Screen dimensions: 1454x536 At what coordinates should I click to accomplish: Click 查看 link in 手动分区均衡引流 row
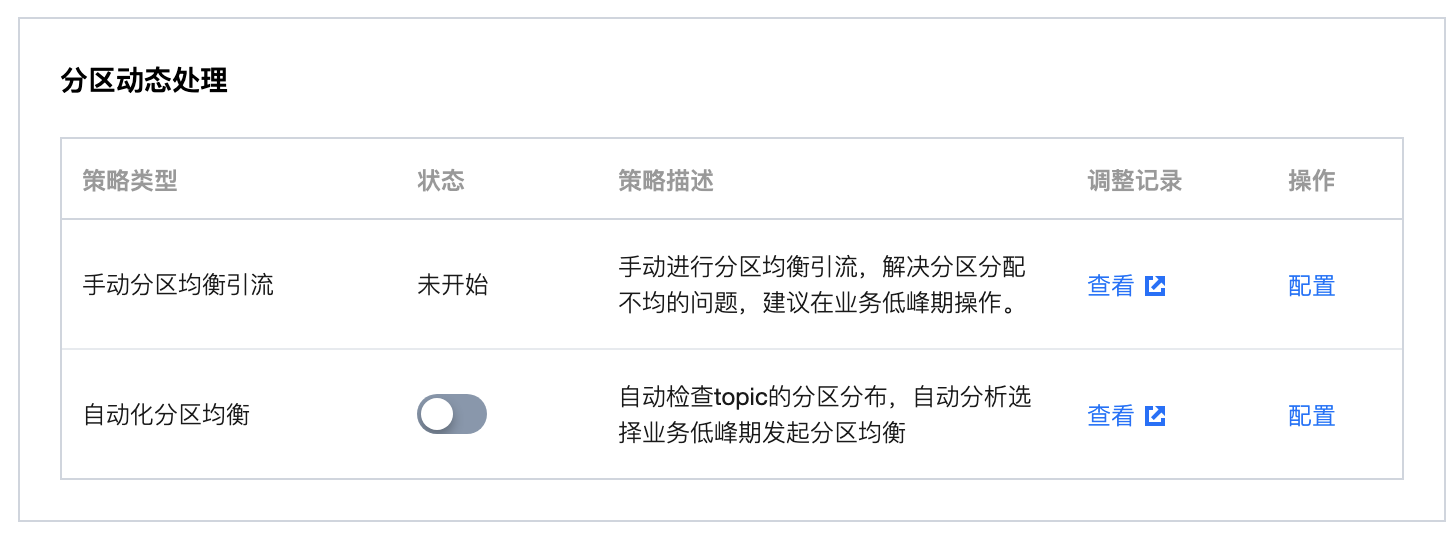1110,286
